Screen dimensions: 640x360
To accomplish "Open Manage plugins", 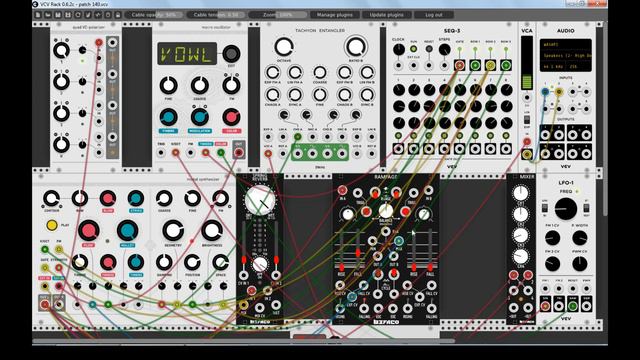I will tap(335, 15).
